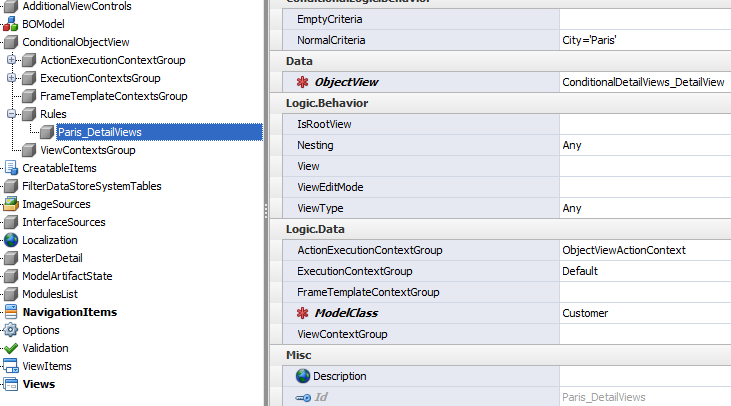731x406 pixels.
Task: Click the NavigationItems list icon
Action: click(11, 312)
